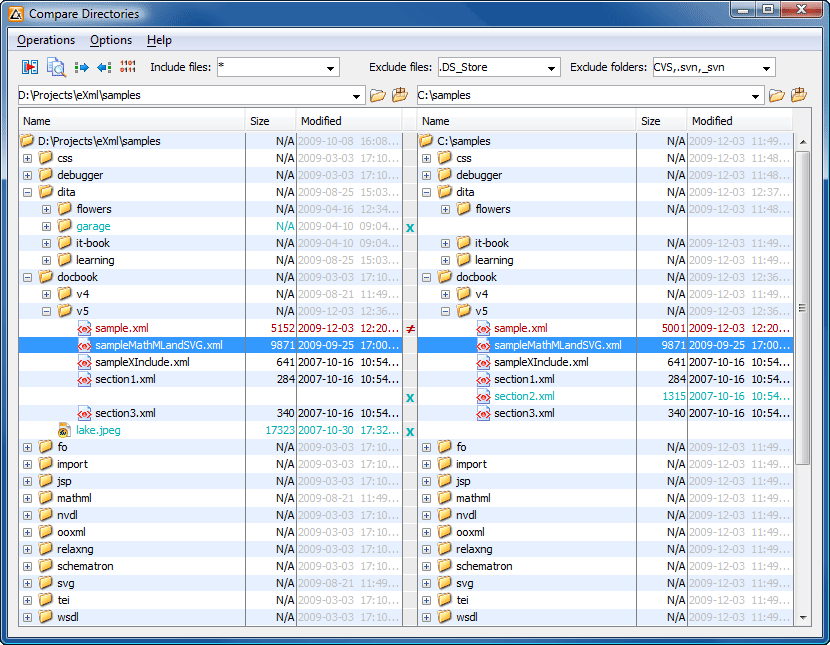Click size value 5001 of right sample.xml

coord(673,329)
